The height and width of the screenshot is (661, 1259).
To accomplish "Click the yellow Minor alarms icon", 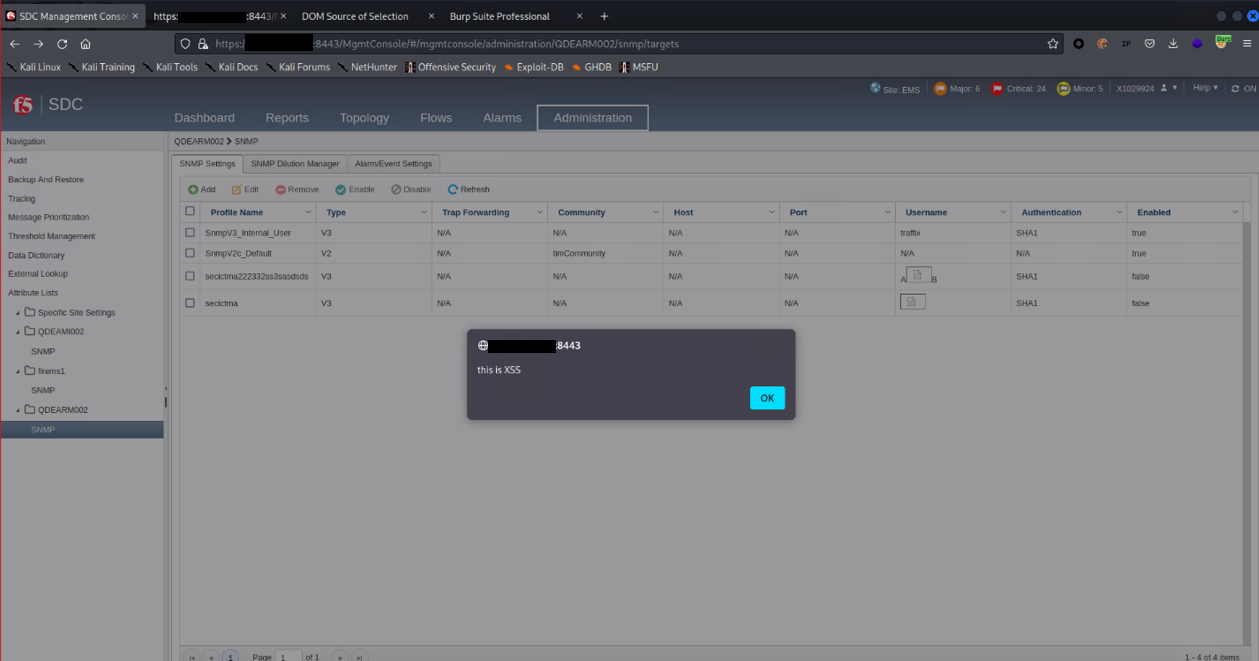I will click(x=1063, y=89).
